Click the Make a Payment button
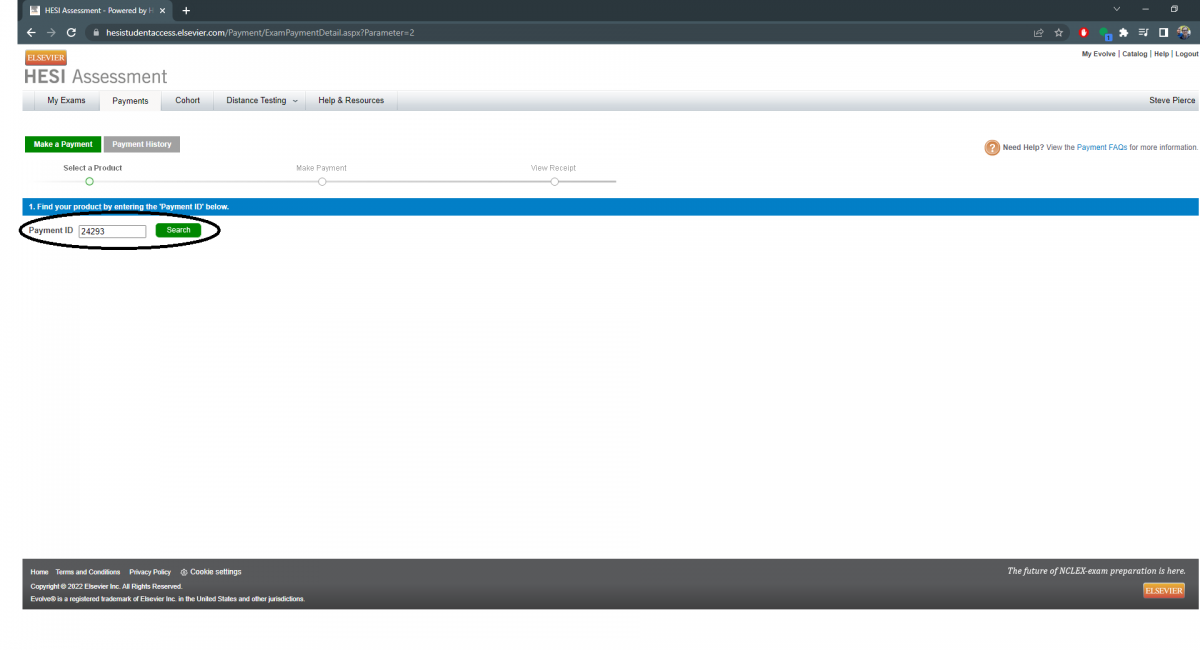The width and height of the screenshot is (1200, 650). click(x=63, y=144)
